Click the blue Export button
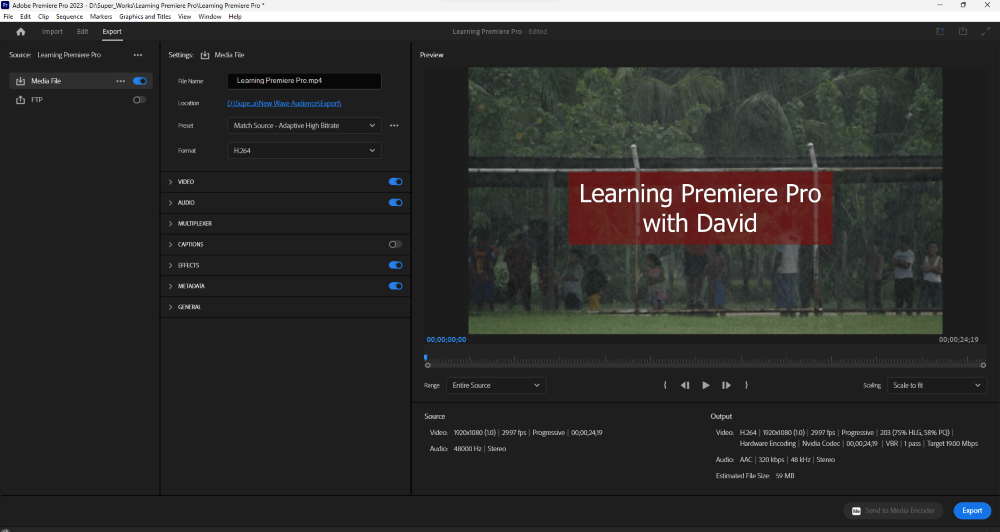Viewport: 1000px width, 532px height. (x=972, y=510)
